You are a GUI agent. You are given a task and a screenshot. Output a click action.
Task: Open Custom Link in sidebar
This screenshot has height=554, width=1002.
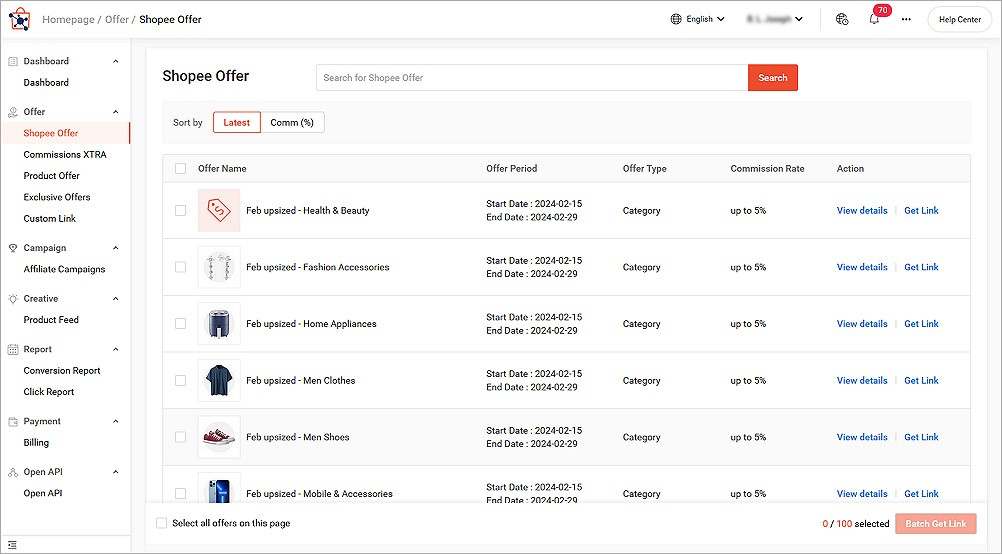click(x=50, y=219)
